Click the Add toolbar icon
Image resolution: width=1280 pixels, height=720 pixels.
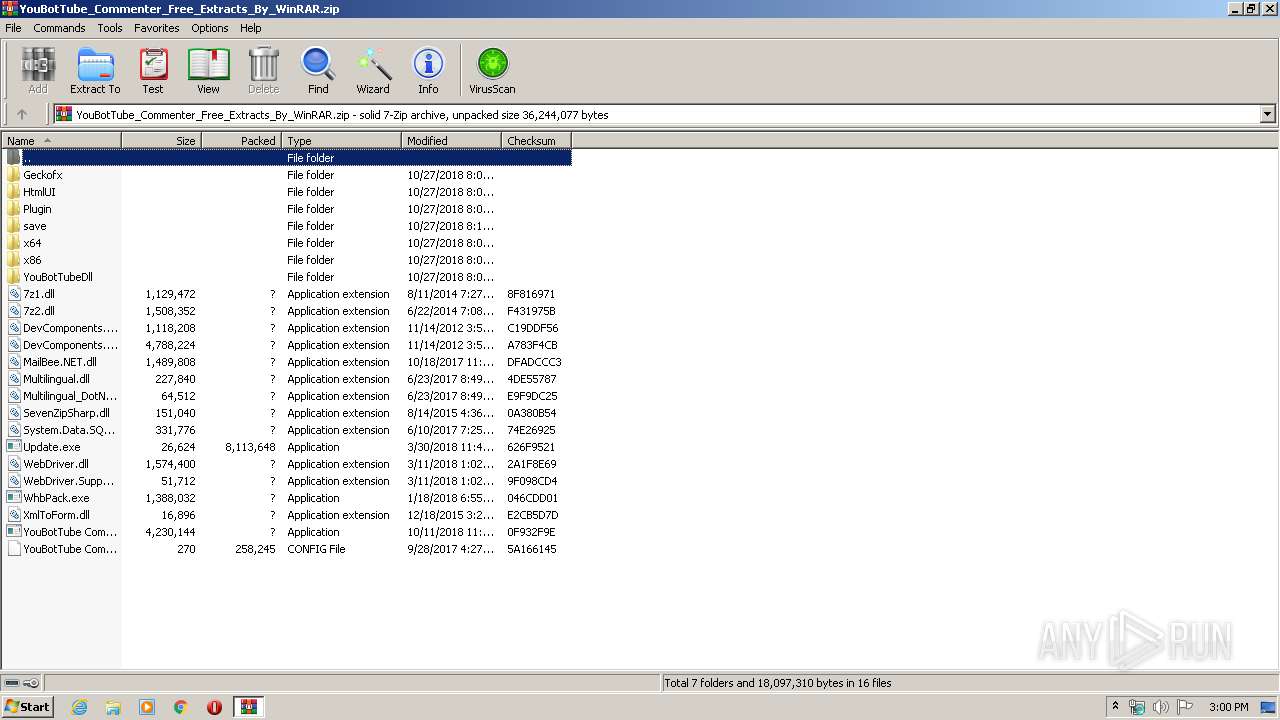tap(38, 71)
